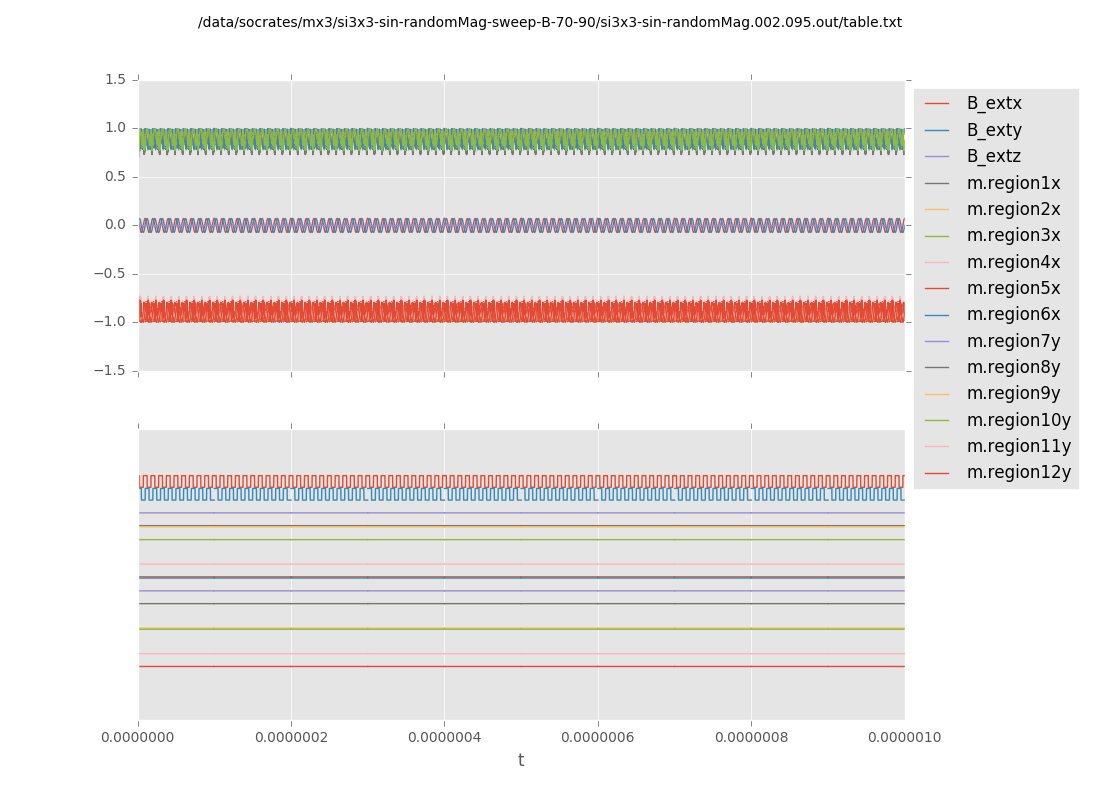
Task: Click the 1.5 y-axis tick label
Action: click(x=116, y=79)
